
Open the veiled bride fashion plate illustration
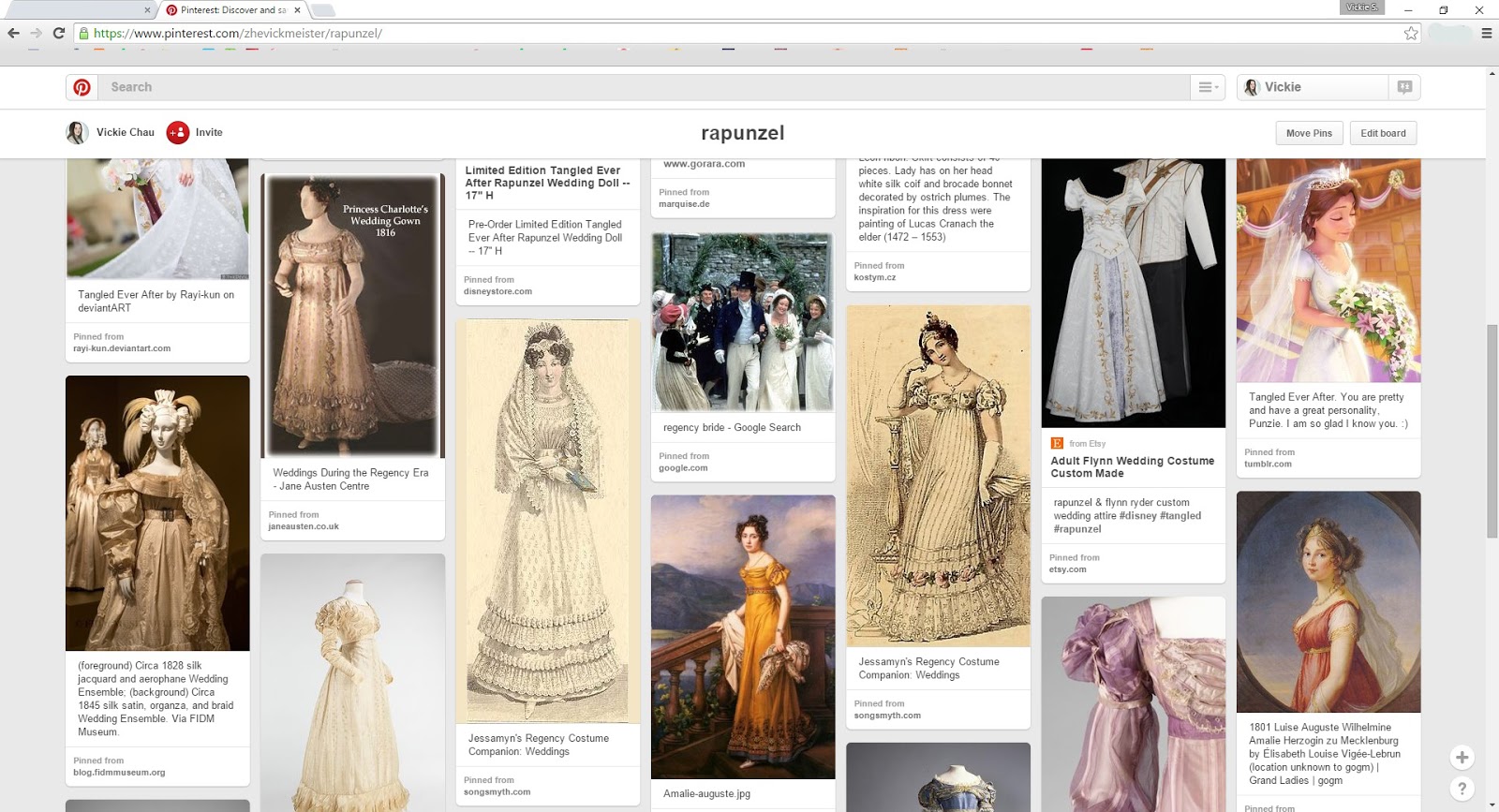(548, 522)
